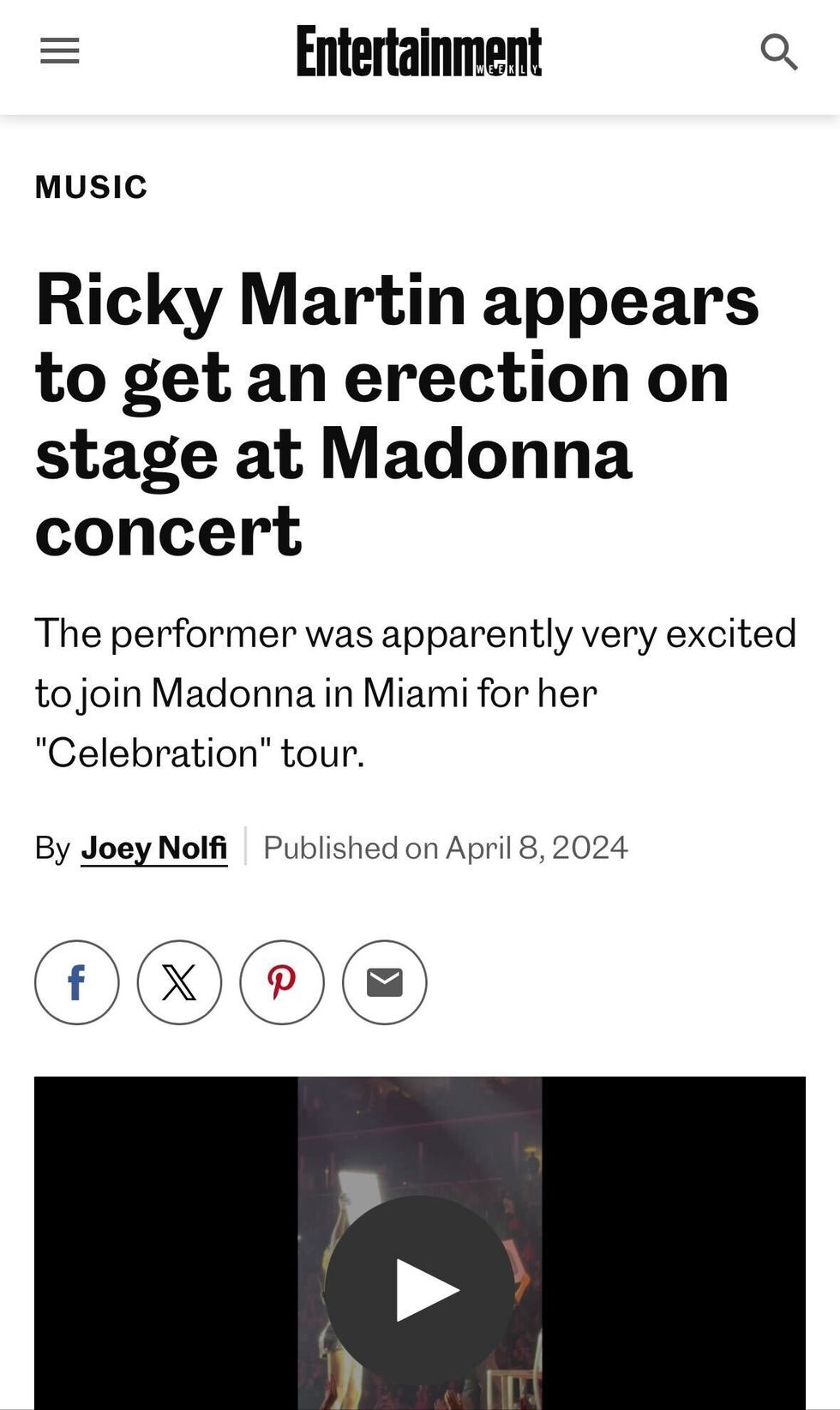Open the X share option
Screen dimensions: 840x1410
point(179,982)
